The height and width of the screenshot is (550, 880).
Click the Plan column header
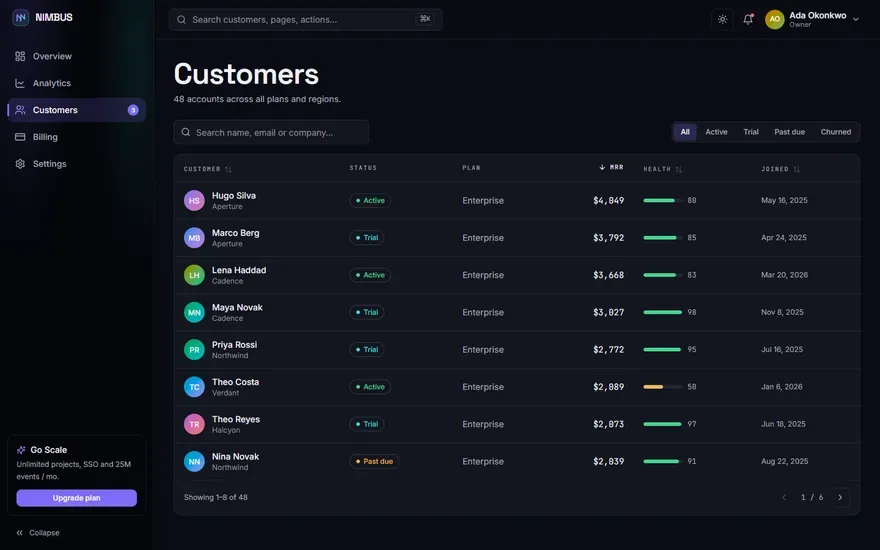click(x=471, y=168)
